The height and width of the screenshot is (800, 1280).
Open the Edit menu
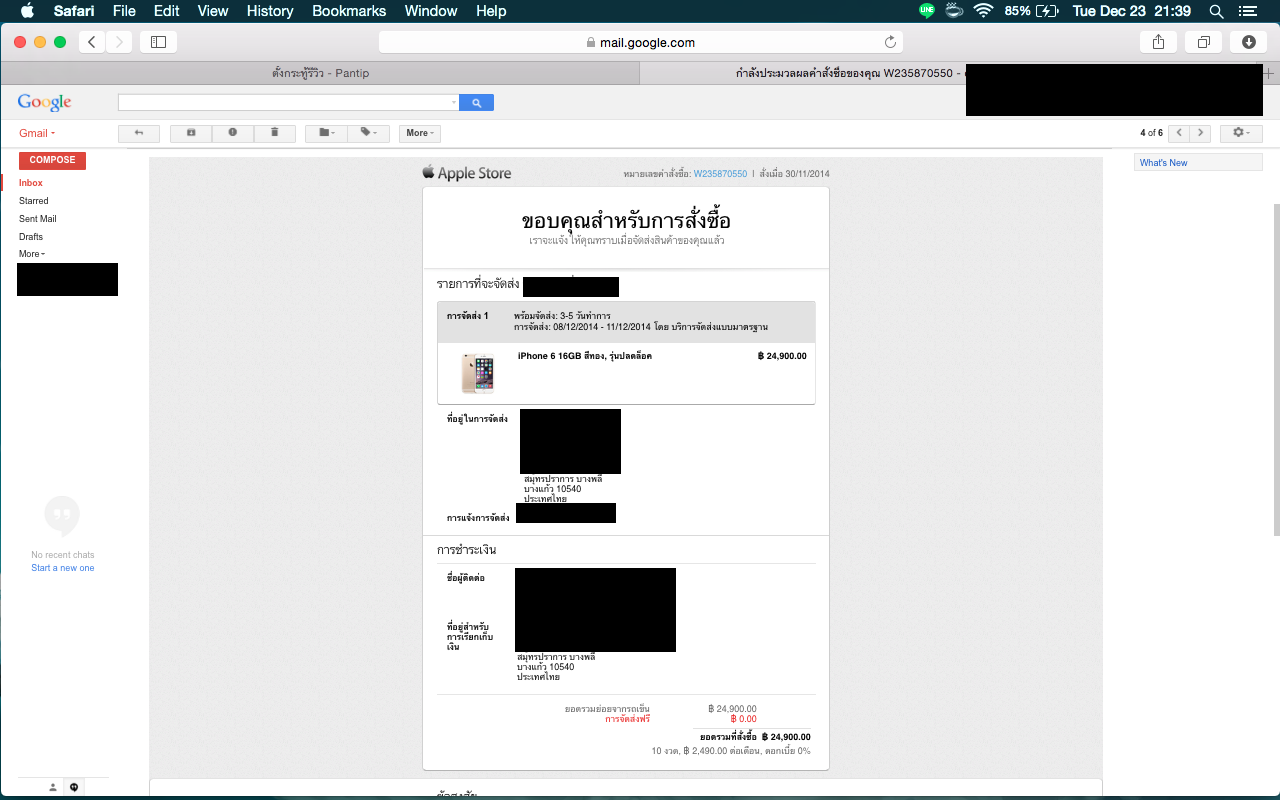tap(167, 11)
